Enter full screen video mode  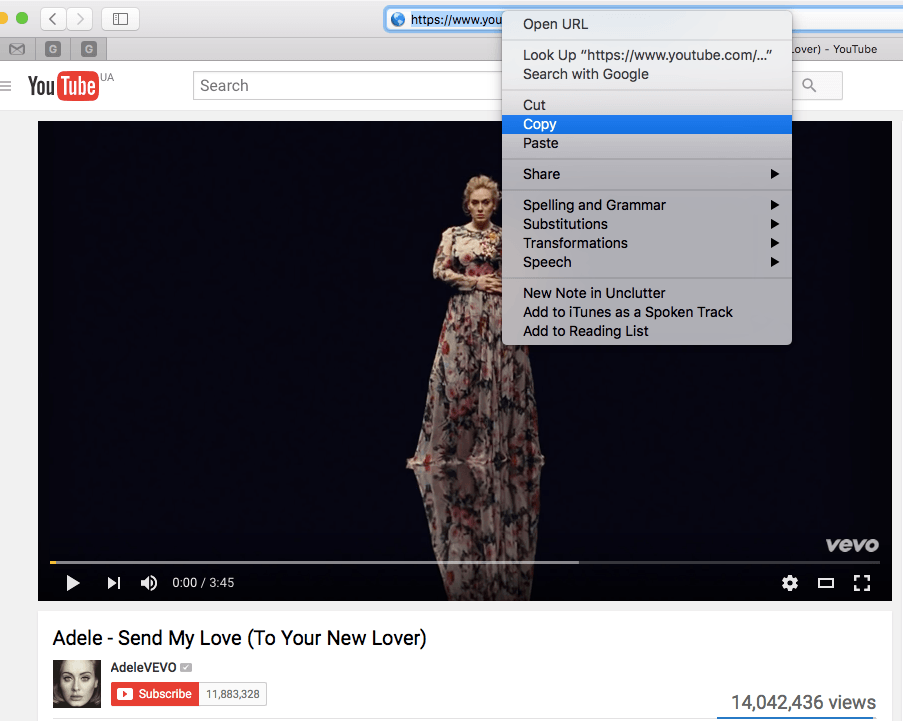862,583
